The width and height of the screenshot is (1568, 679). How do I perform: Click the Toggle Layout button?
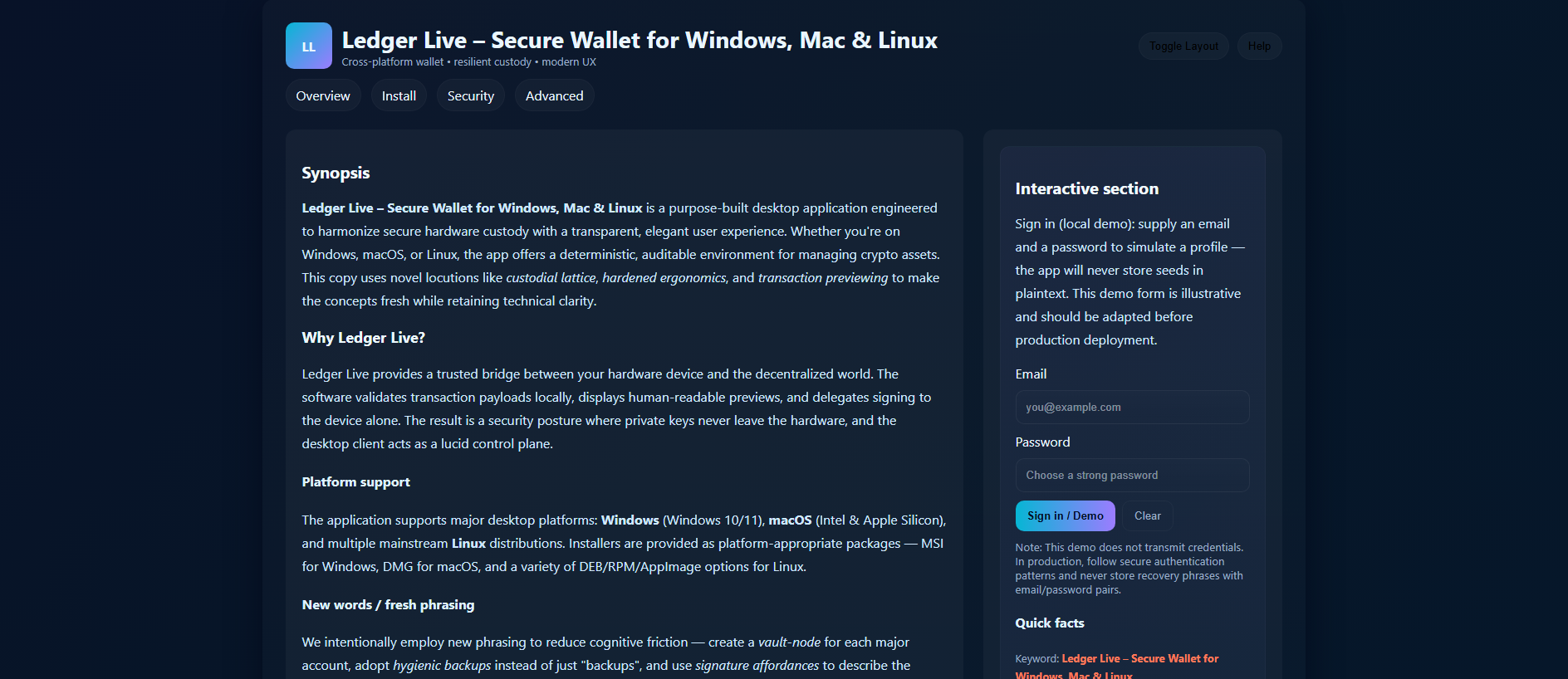click(1183, 46)
